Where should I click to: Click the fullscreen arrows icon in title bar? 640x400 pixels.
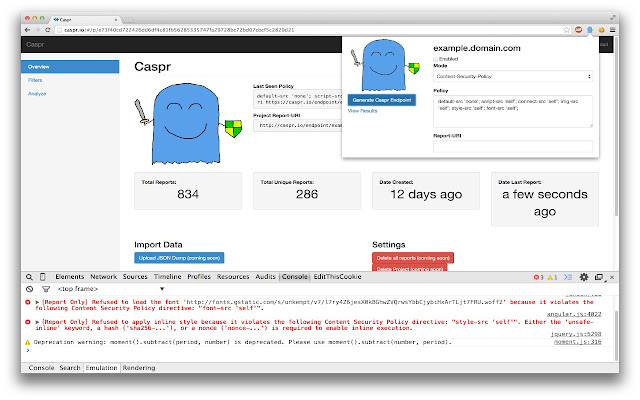612,18
